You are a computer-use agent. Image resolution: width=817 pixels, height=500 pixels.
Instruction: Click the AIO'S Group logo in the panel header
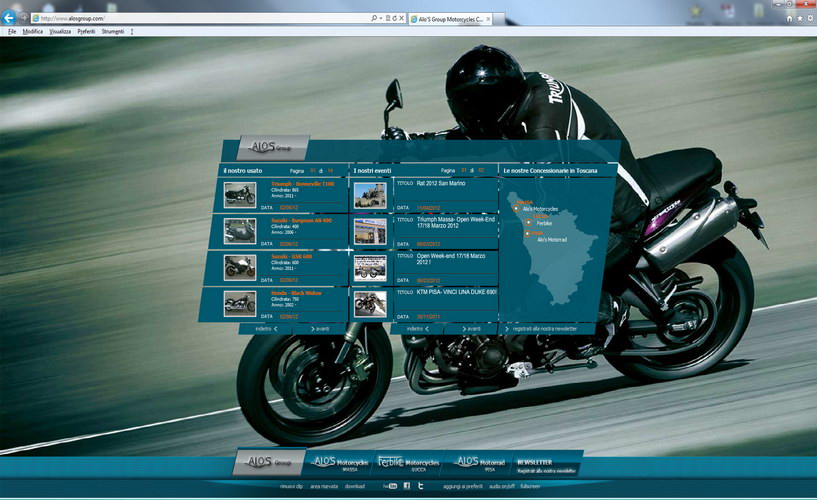click(x=273, y=148)
